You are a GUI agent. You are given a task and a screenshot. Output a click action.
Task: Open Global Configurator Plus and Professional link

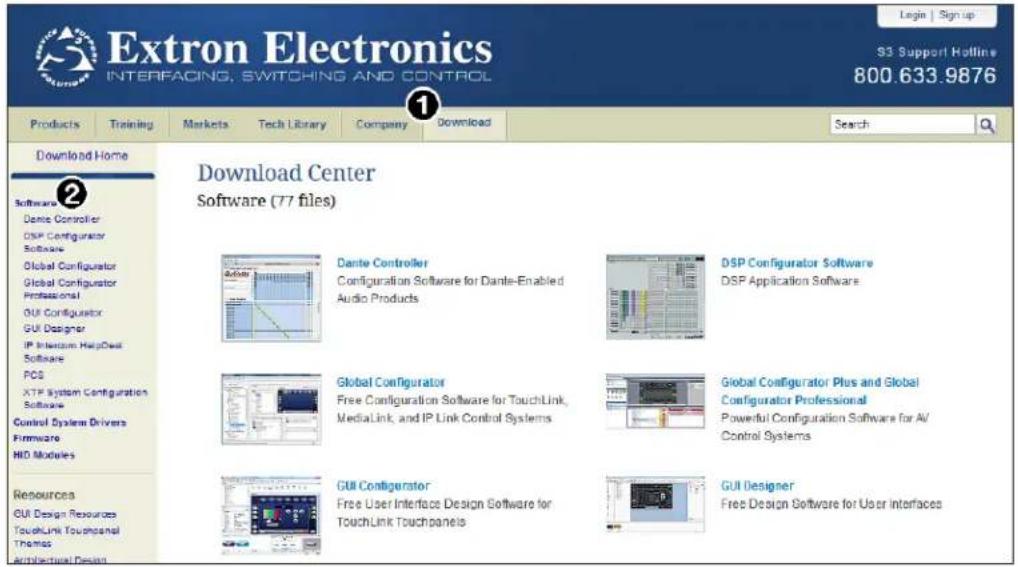tap(820, 392)
